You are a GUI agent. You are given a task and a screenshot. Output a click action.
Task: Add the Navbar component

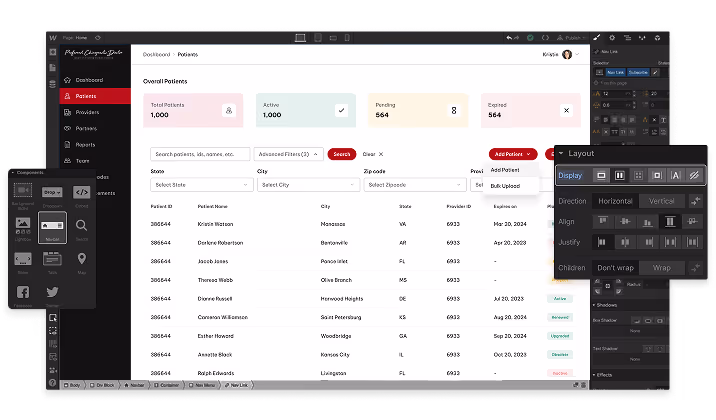[52, 227]
